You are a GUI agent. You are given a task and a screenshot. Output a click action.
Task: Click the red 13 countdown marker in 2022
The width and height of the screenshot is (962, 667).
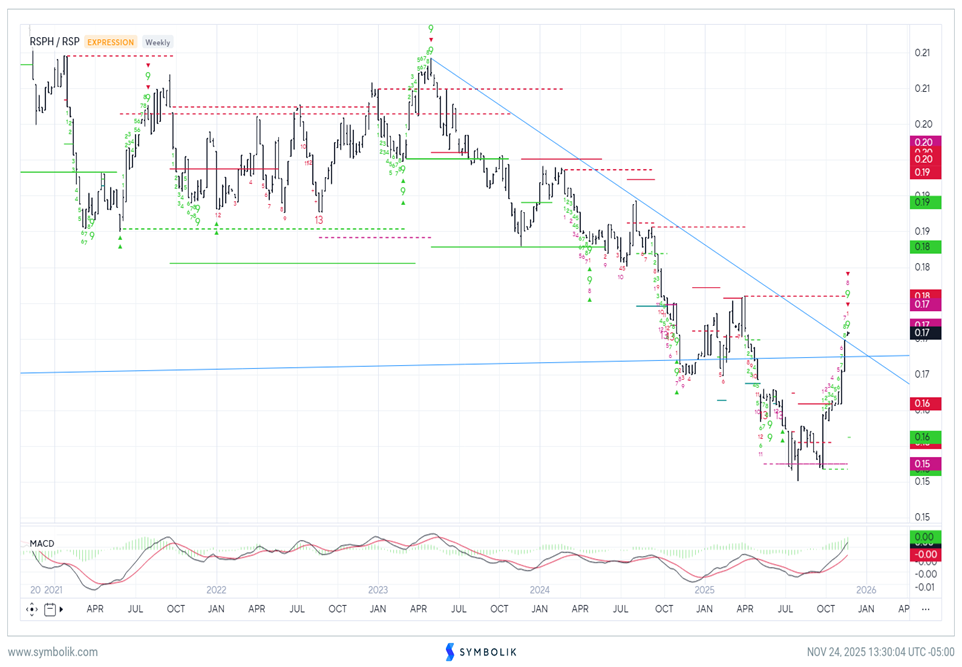point(318,219)
